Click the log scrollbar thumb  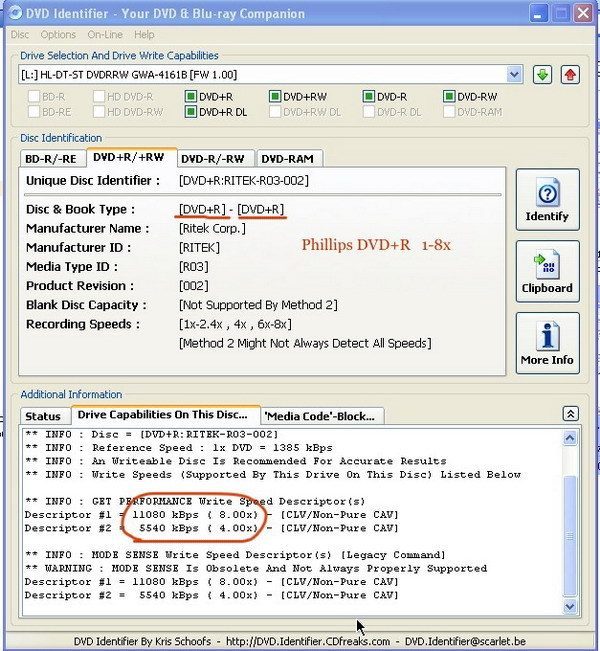[x=570, y=536]
